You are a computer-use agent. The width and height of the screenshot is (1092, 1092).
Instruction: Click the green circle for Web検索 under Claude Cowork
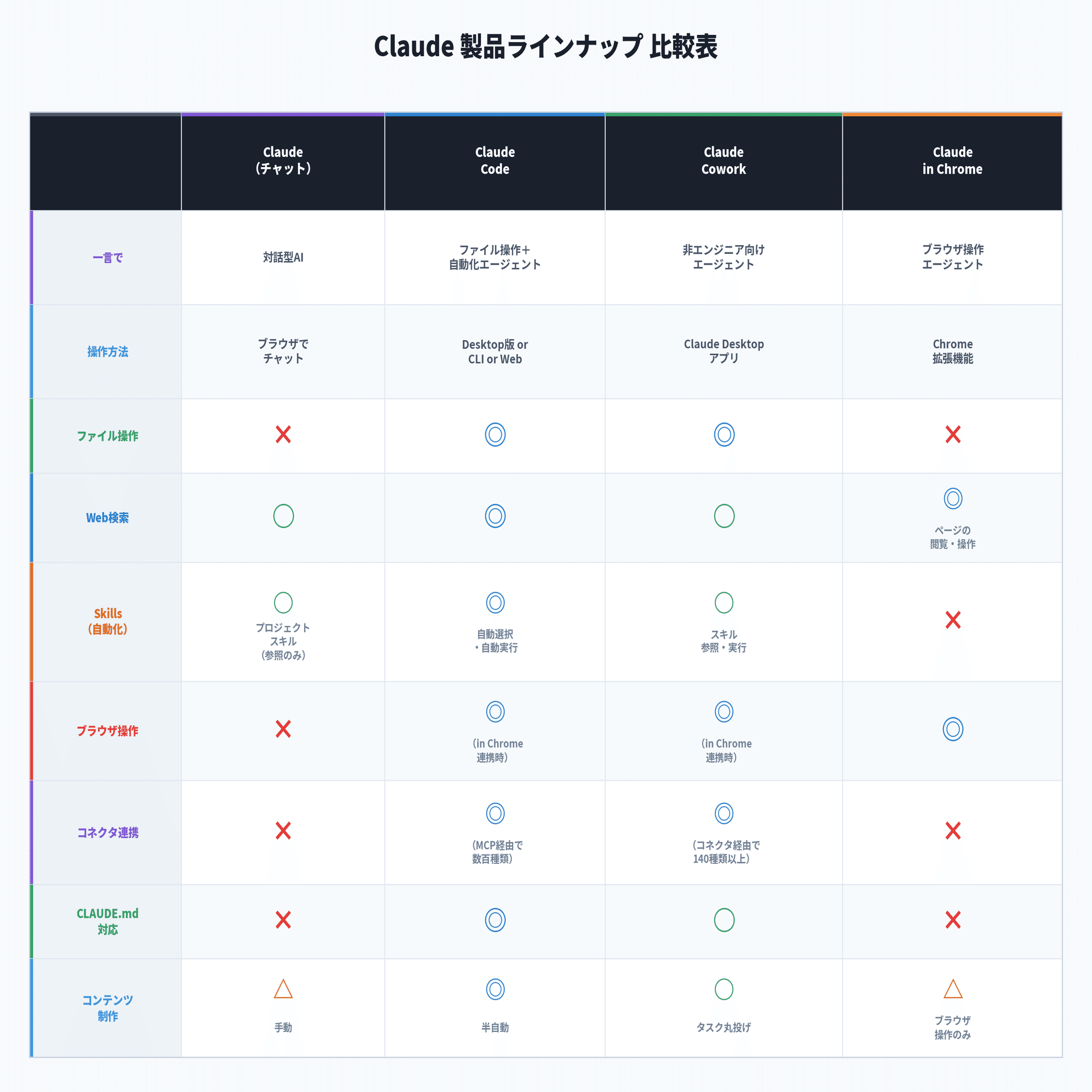click(724, 516)
